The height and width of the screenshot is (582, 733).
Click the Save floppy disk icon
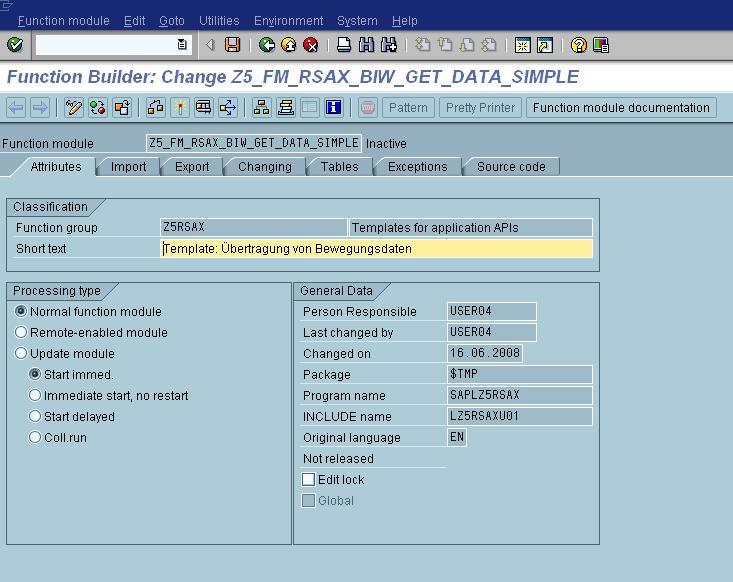click(x=232, y=45)
